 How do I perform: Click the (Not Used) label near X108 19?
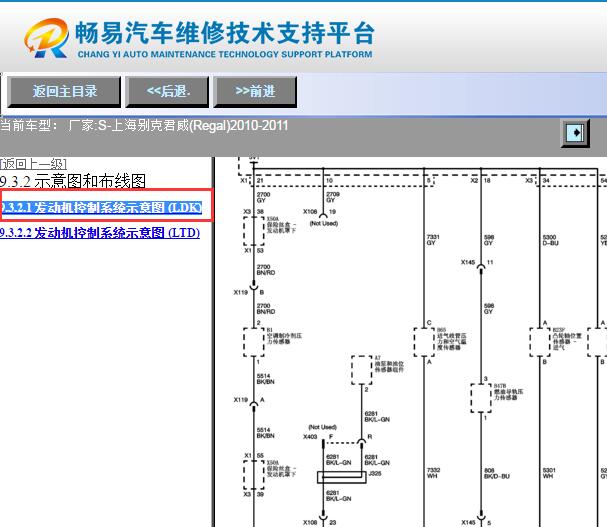coord(324,223)
